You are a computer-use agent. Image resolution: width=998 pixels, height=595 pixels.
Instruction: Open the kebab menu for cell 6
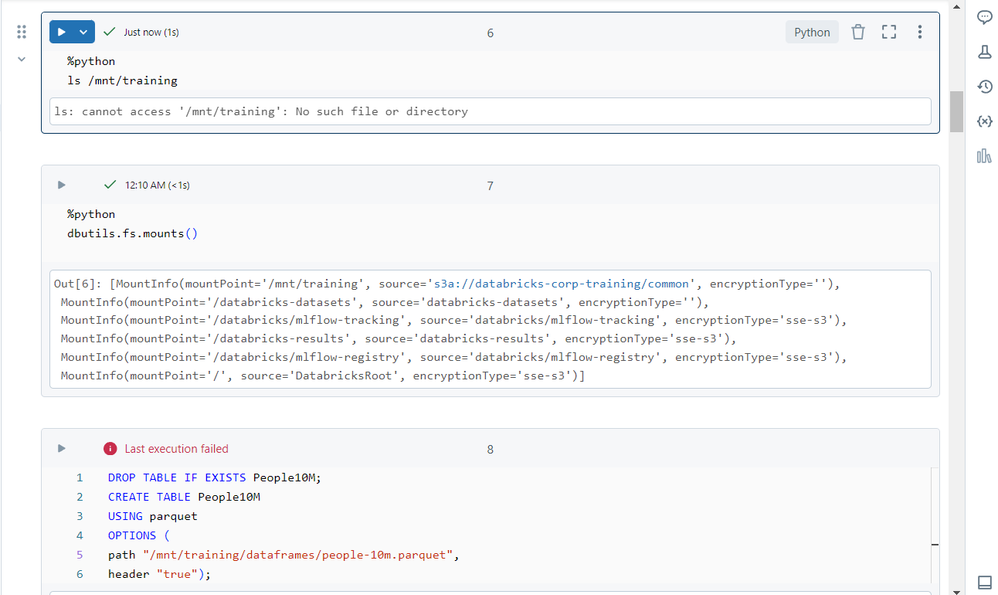920,32
